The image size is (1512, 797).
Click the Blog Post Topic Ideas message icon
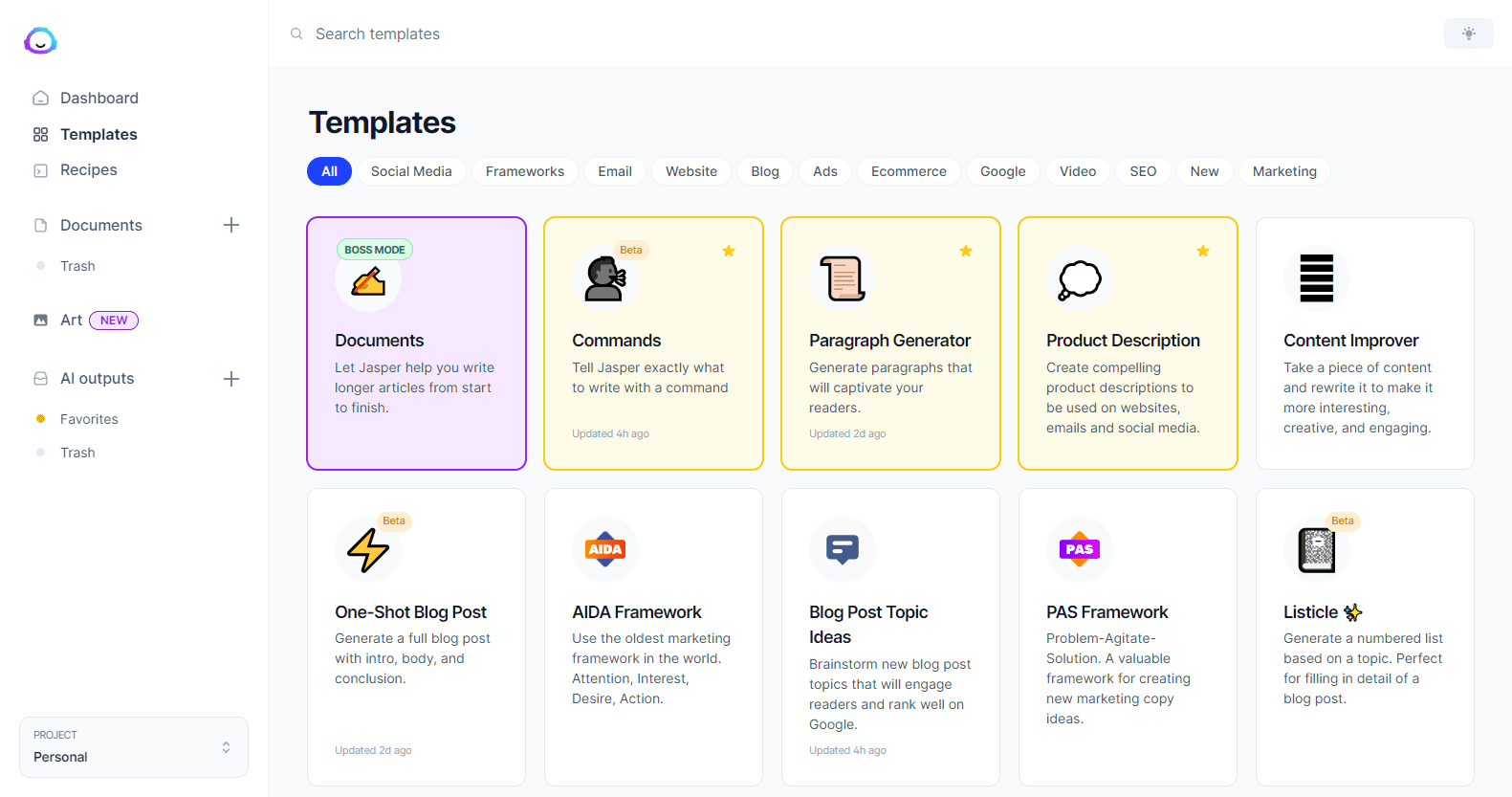[x=843, y=550]
